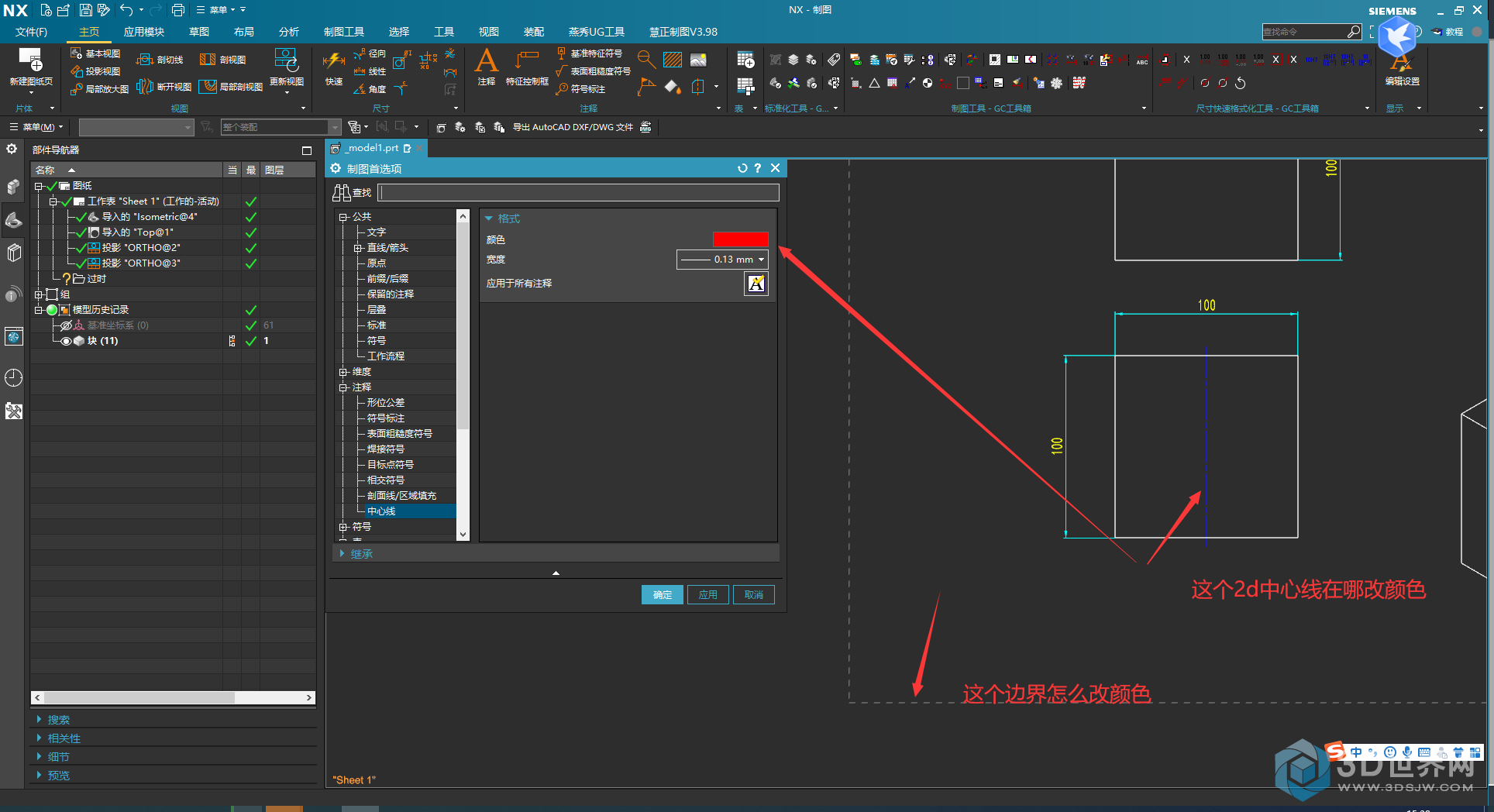Image resolution: width=1494 pixels, height=812 pixels.
Task: Select the Section Line (剖切线) tool
Action: coord(160,60)
